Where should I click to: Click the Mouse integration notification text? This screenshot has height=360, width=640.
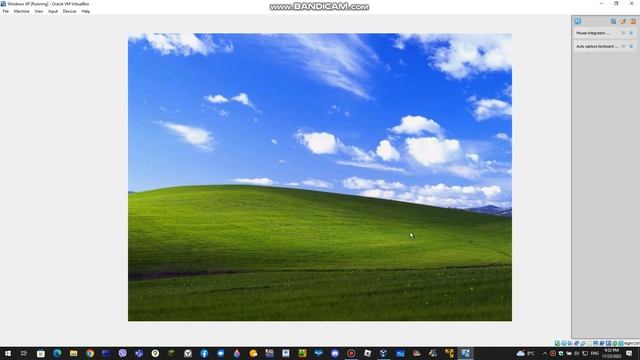(x=593, y=33)
